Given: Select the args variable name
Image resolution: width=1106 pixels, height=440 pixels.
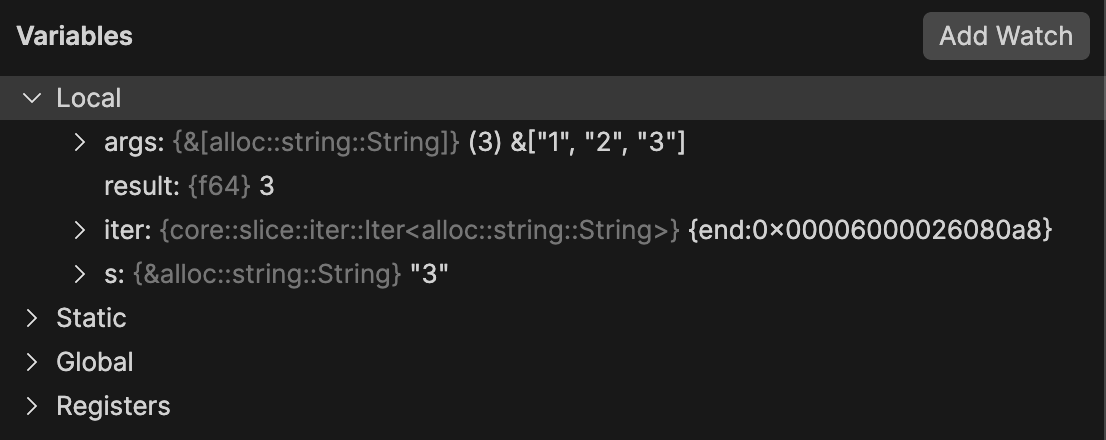Looking at the screenshot, I should coord(133,142).
